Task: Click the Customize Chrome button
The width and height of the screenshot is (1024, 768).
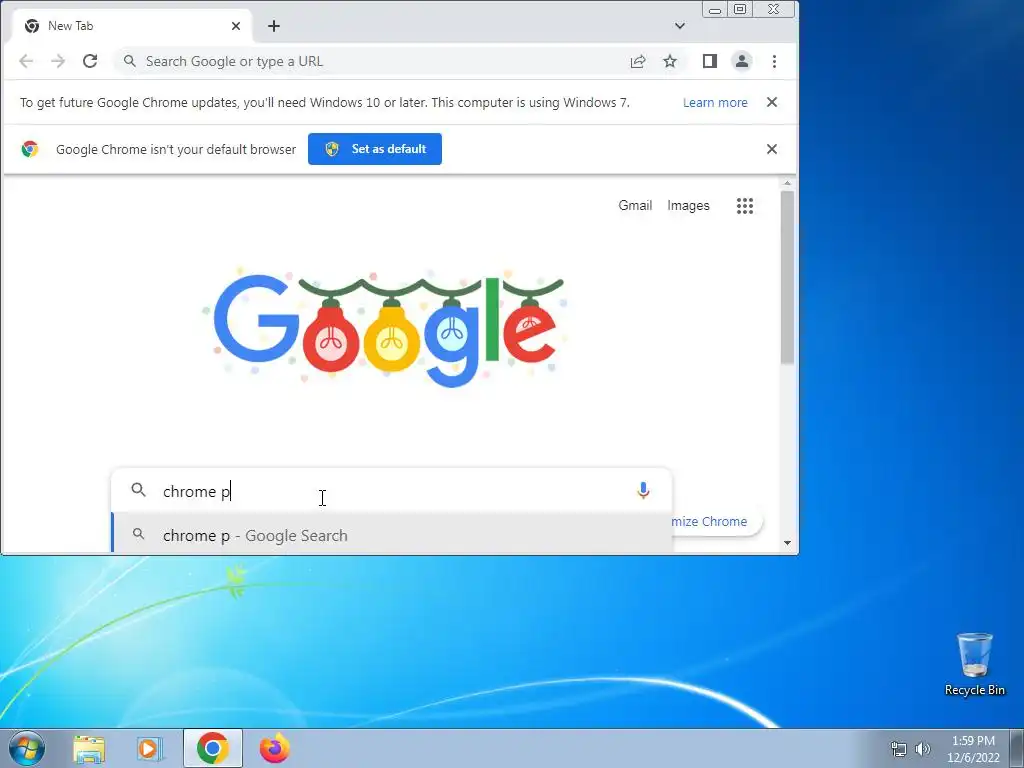Action: [x=716, y=521]
